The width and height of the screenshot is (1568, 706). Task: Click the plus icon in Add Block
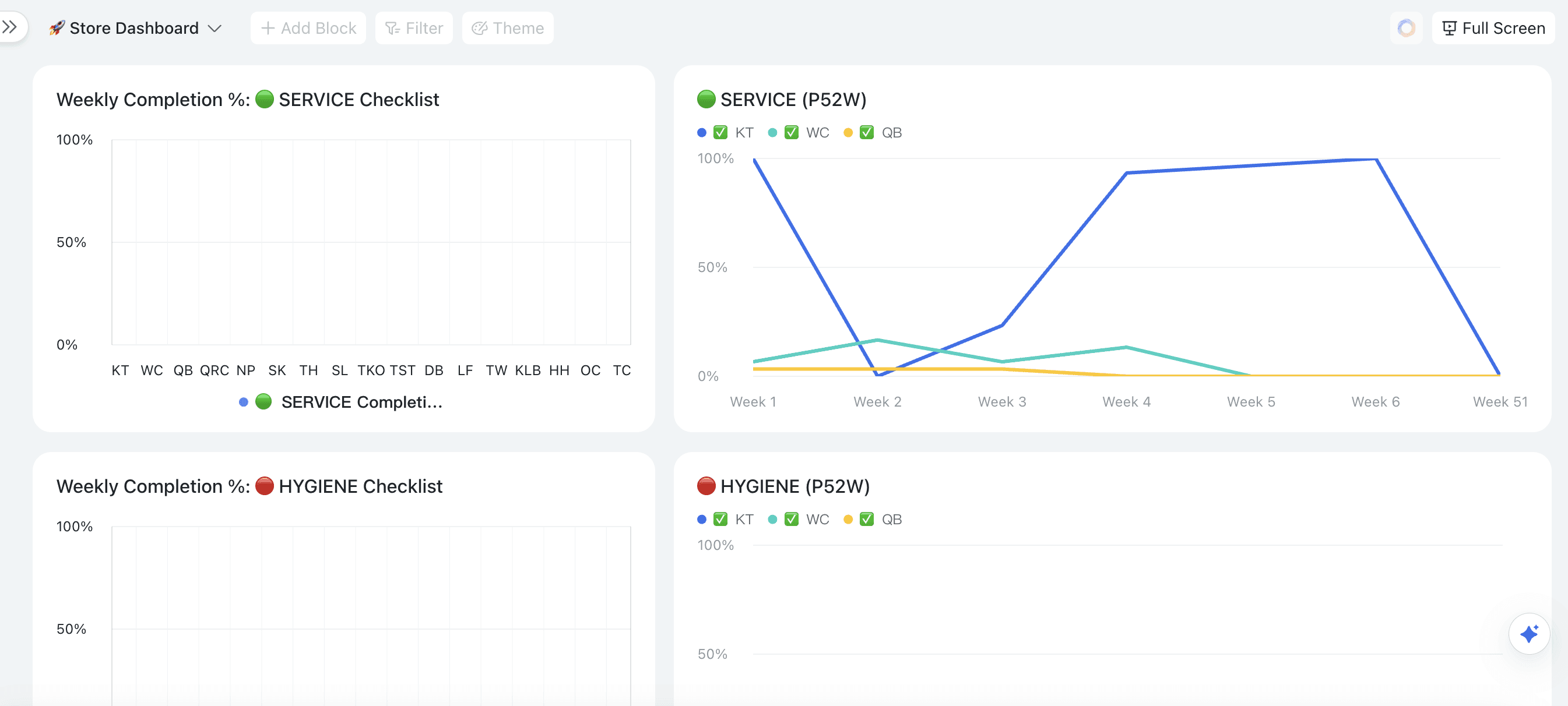pyautogui.click(x=268, y=28)
